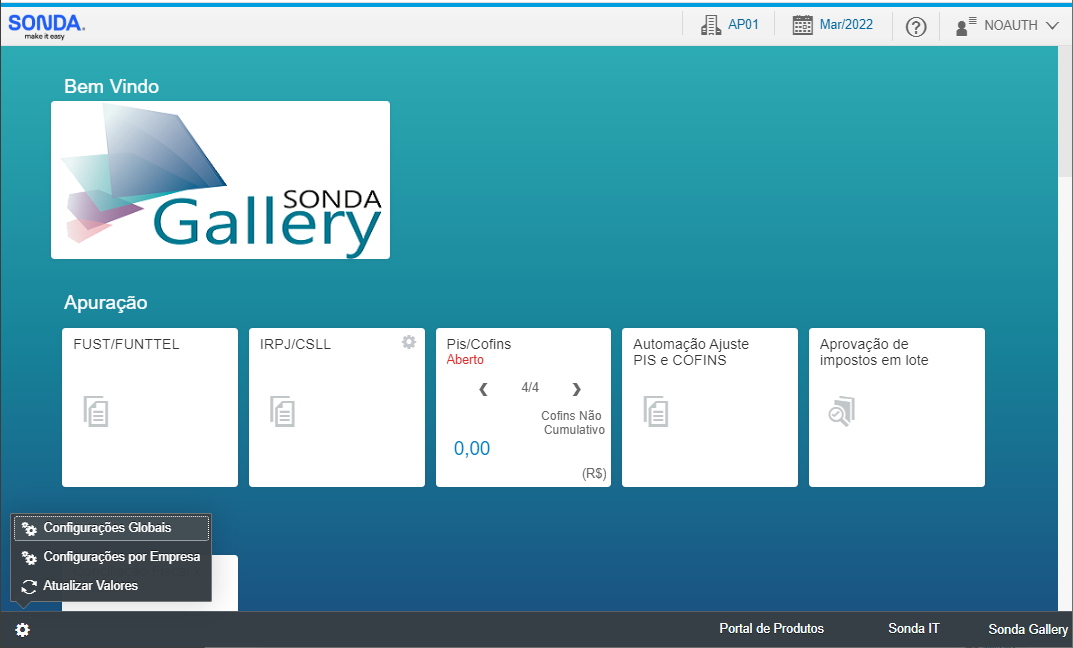Viewport: 1073px width, 648px height.
Task: Open Sonda Gallery banner image
Action: (x=220, y=180)
